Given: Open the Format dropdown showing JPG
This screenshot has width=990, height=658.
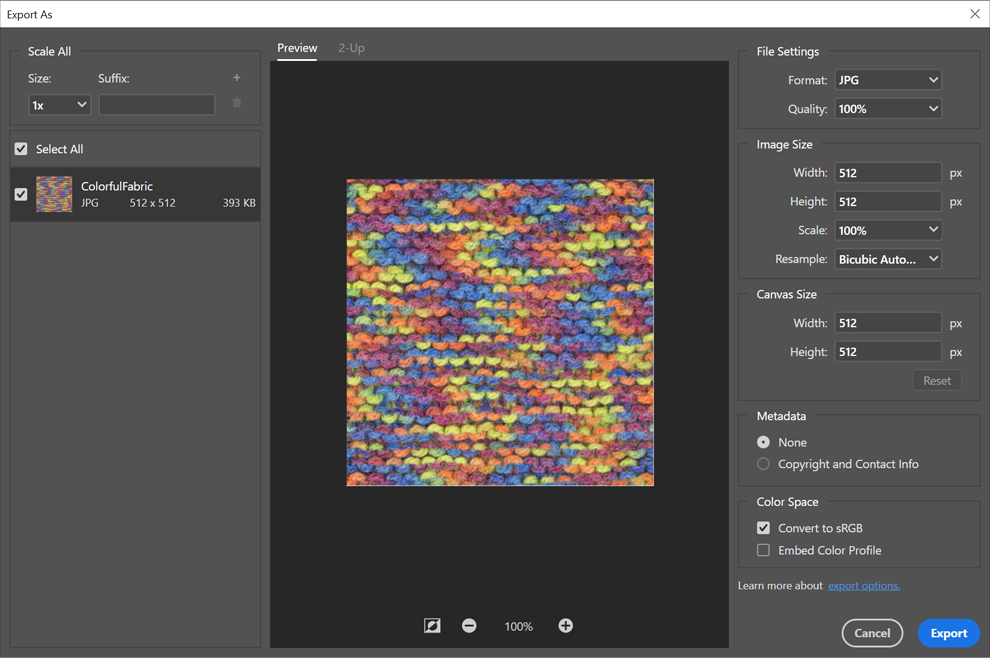Looking at the screenshot, I should pos(888,80).
